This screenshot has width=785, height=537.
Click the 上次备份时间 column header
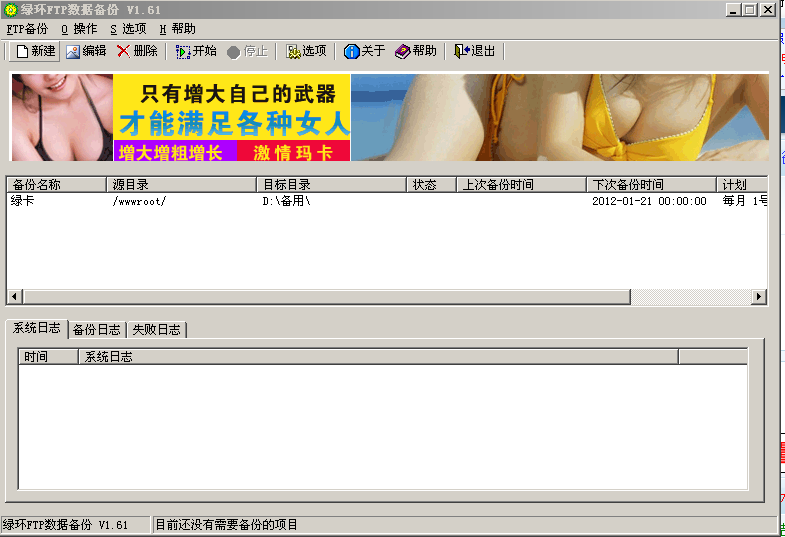tap(521, 185)
